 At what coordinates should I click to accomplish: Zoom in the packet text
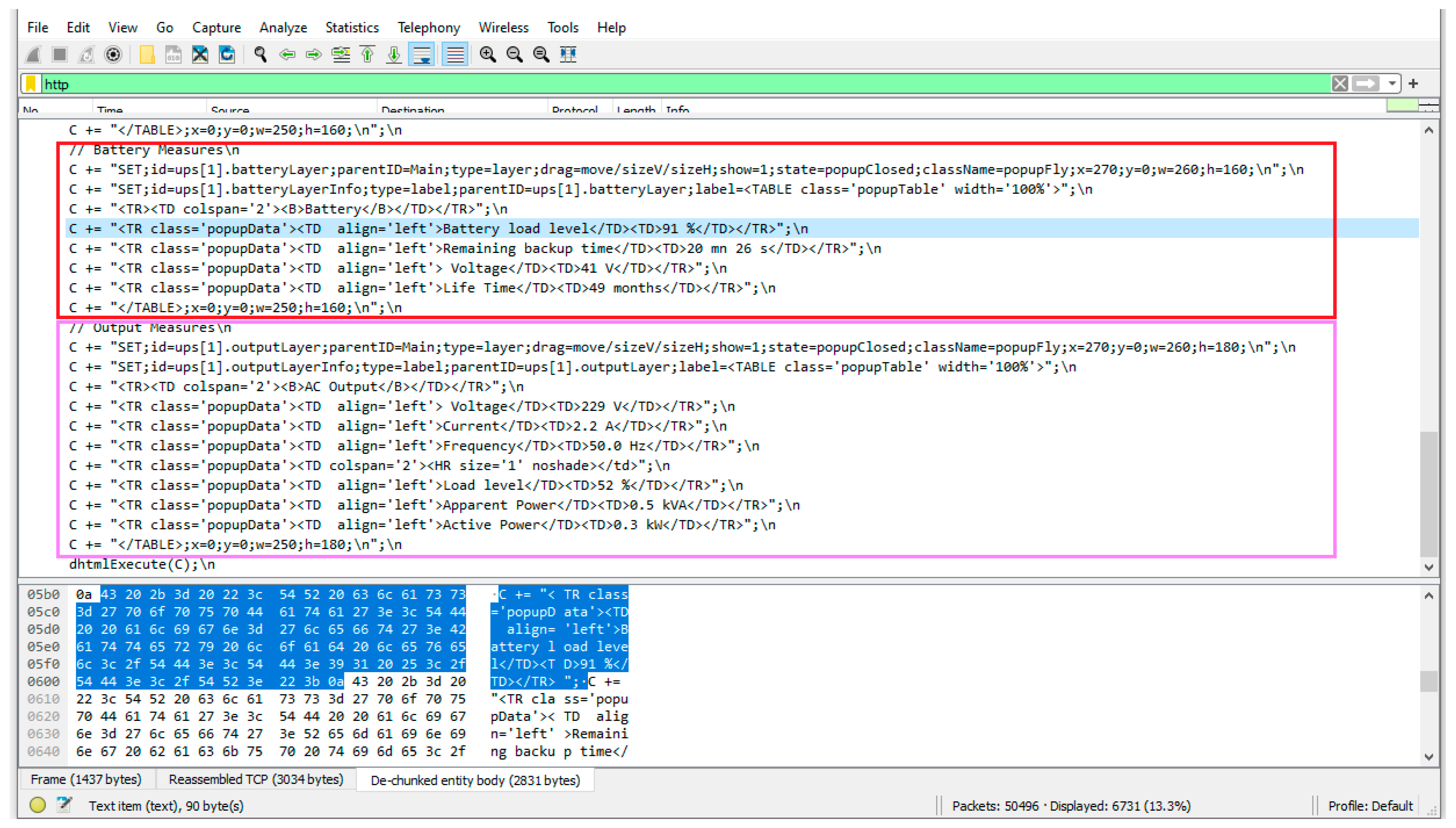click(487, 54)
